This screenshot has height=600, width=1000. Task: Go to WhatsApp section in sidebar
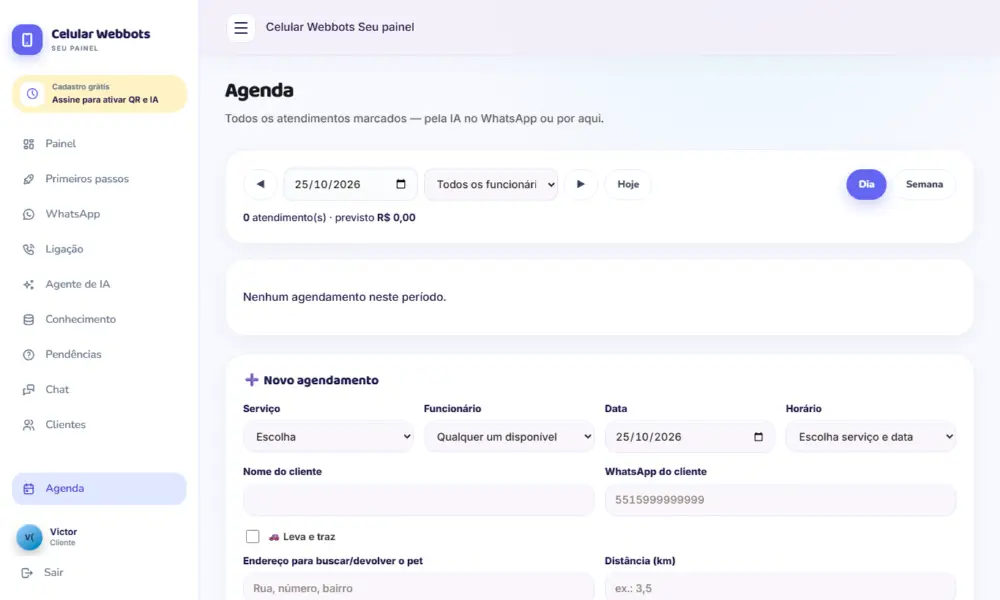click(x=99, y=214)
